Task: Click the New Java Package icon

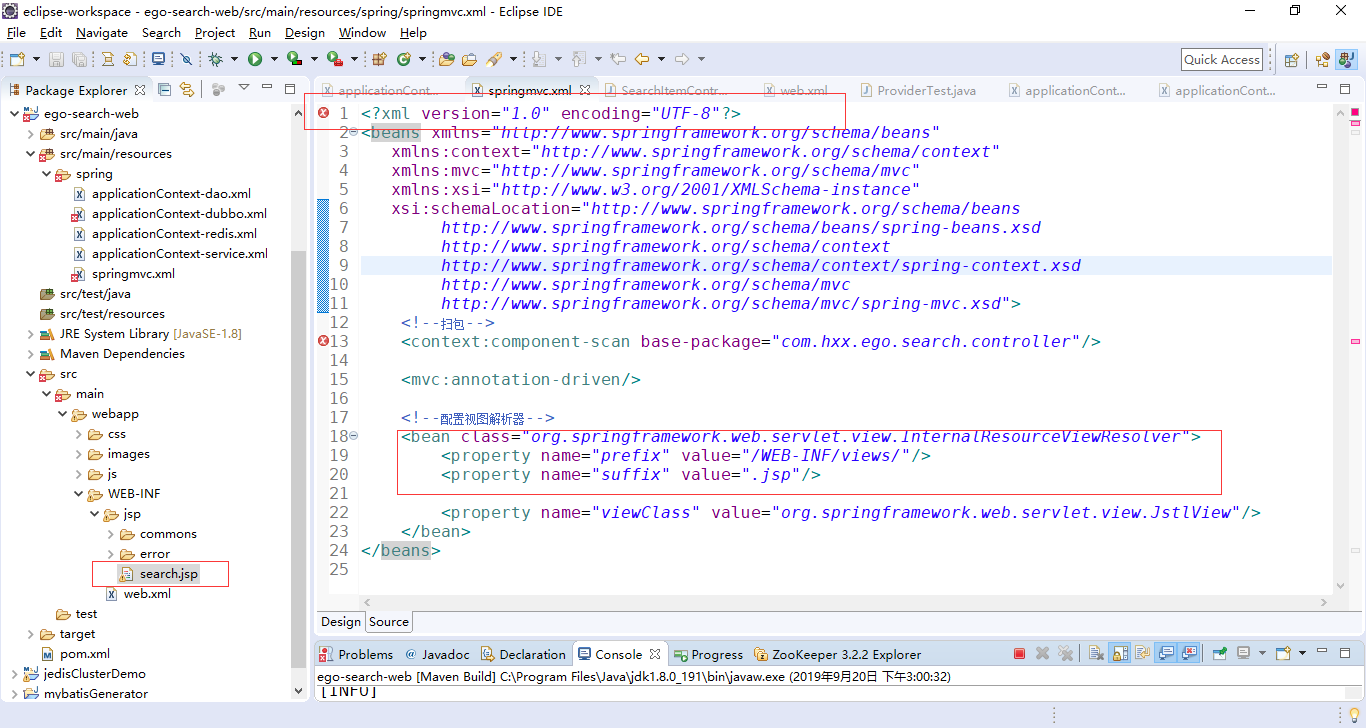Action: click(380, 59)
